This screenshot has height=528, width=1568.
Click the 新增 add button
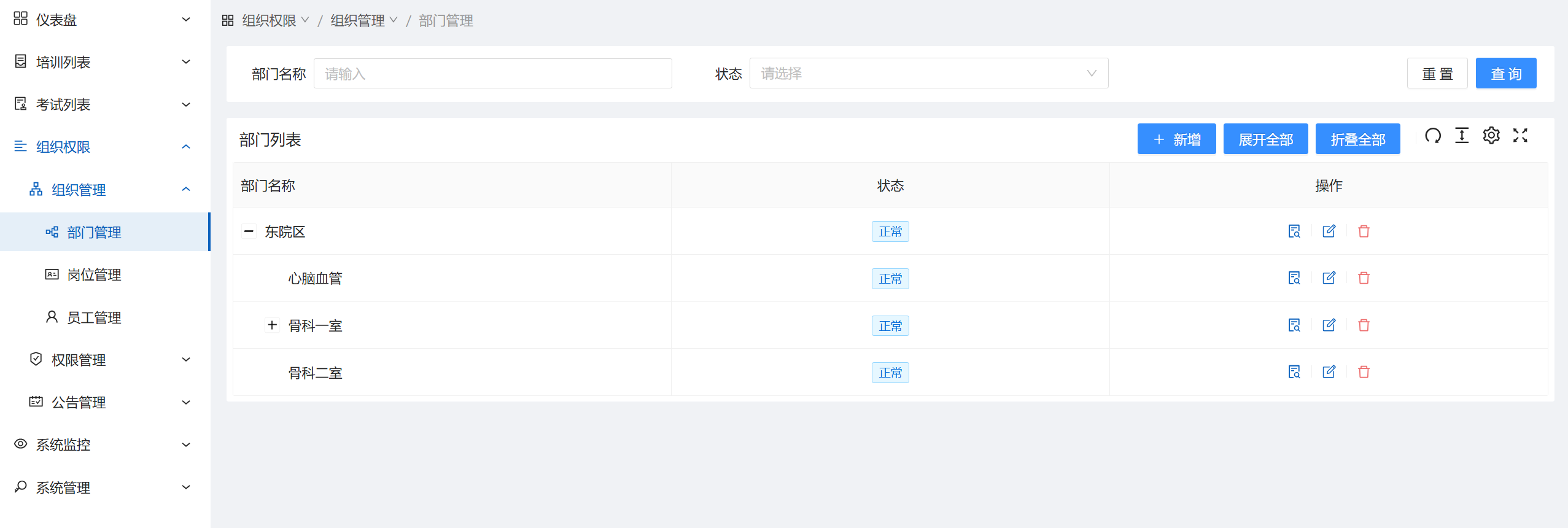1176,139
